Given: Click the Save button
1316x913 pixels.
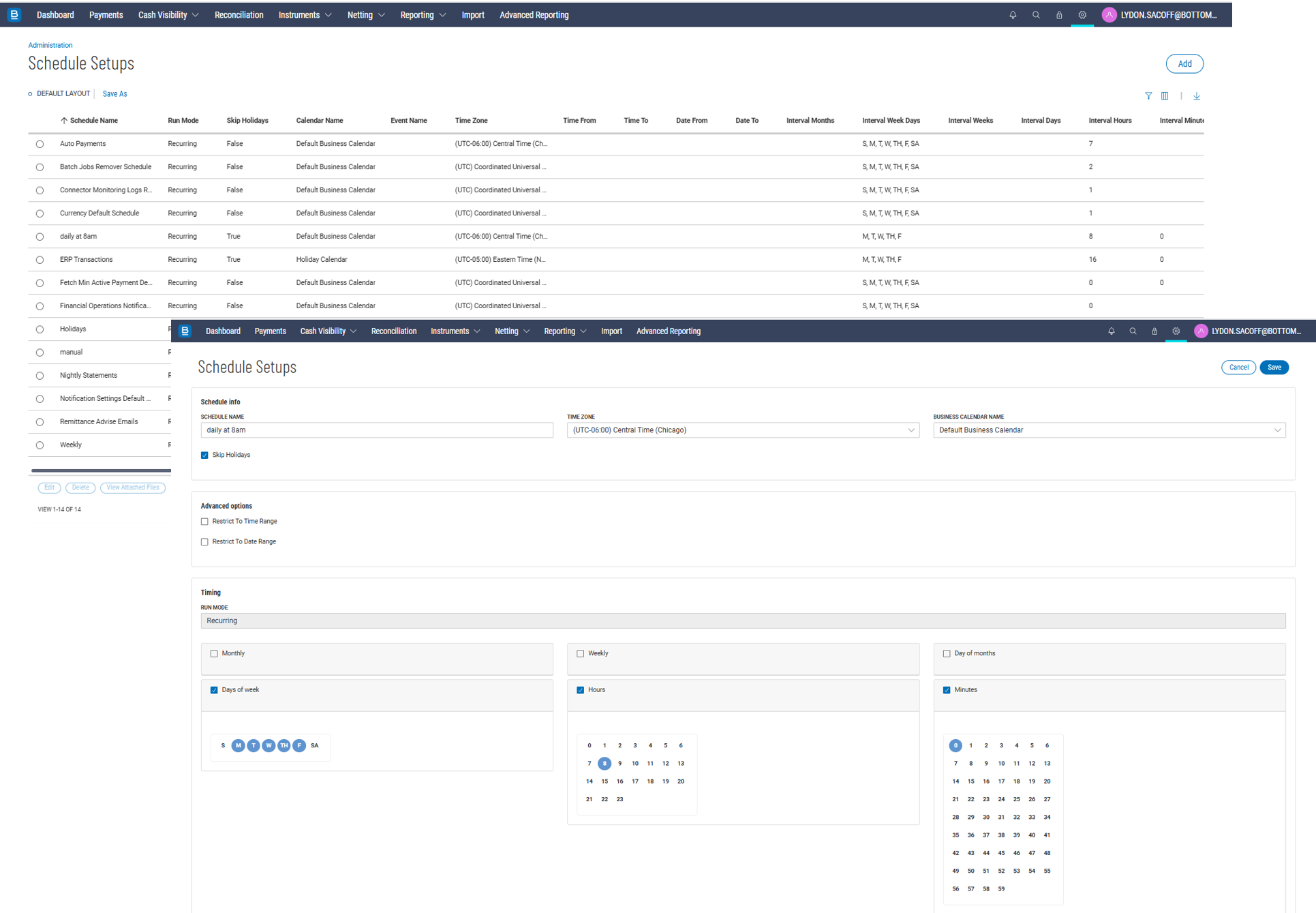Looking at the screenshot, I should 1274,368.
